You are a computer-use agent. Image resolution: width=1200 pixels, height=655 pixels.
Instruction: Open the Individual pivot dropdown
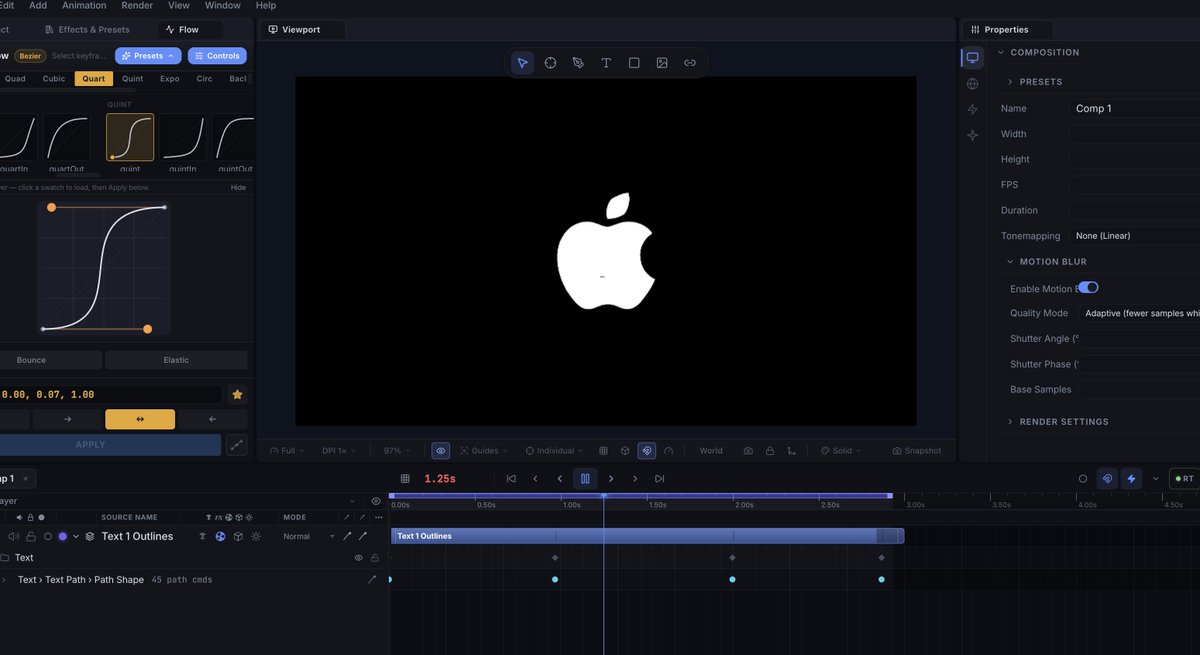[555, 451]
